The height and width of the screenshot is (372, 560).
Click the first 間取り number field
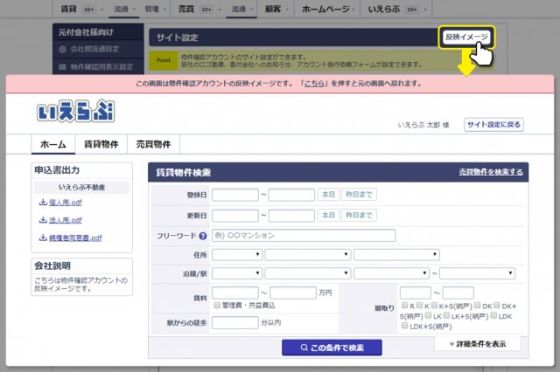[x=415, y=293]
